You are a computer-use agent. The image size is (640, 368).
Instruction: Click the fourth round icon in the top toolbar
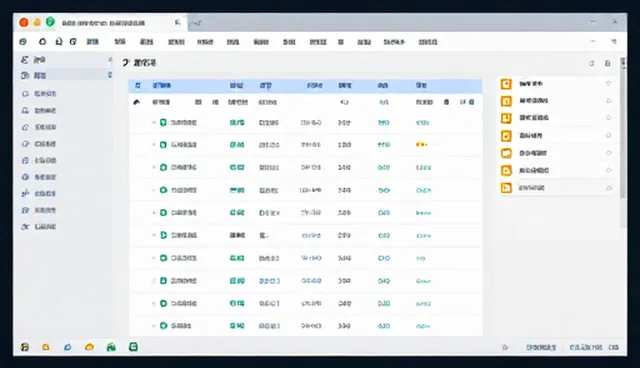pos(73,42)
